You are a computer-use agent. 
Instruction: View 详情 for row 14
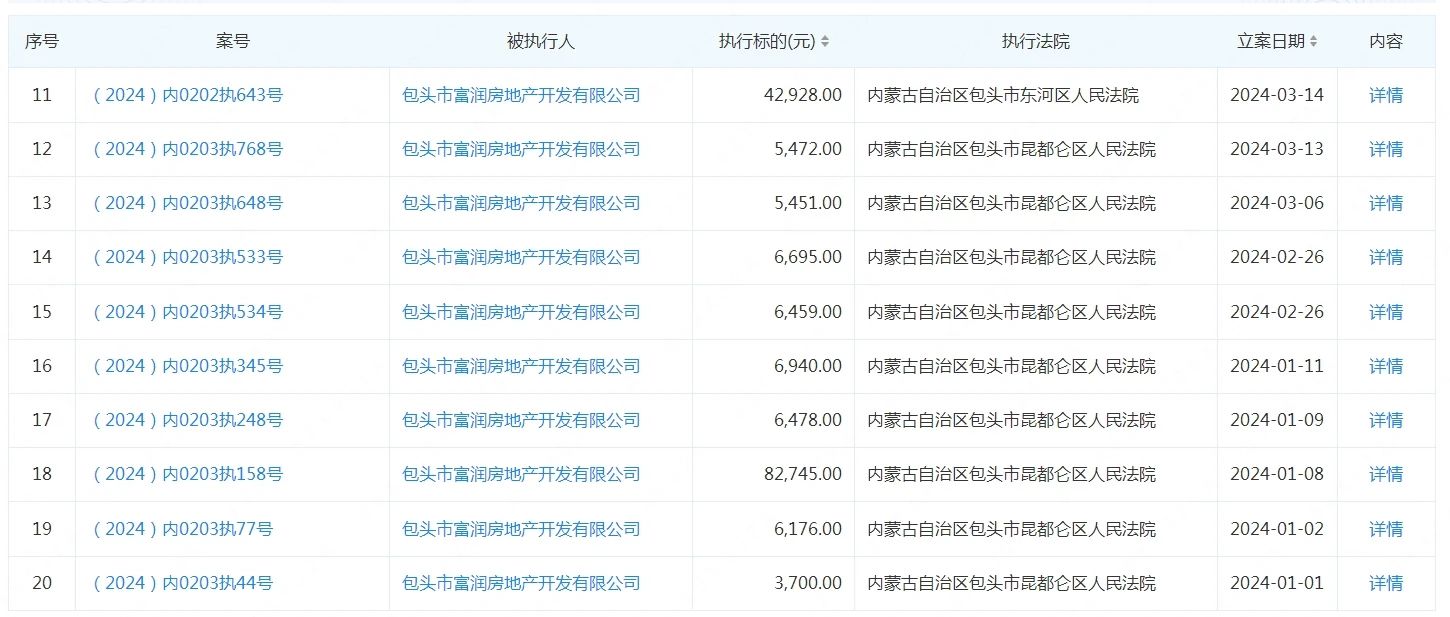click(x=1386, y=257)
